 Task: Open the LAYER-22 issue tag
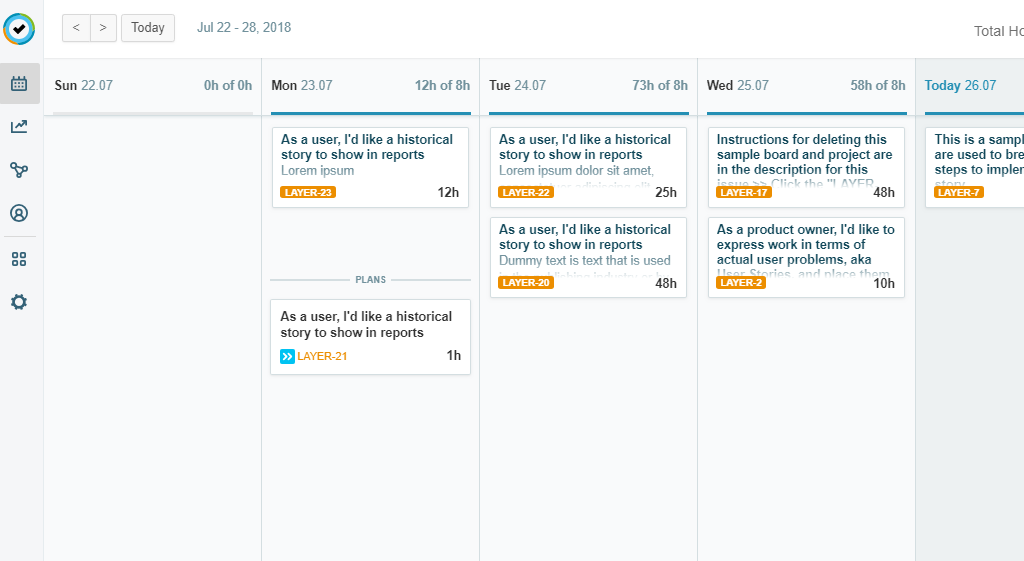[526, 192]
